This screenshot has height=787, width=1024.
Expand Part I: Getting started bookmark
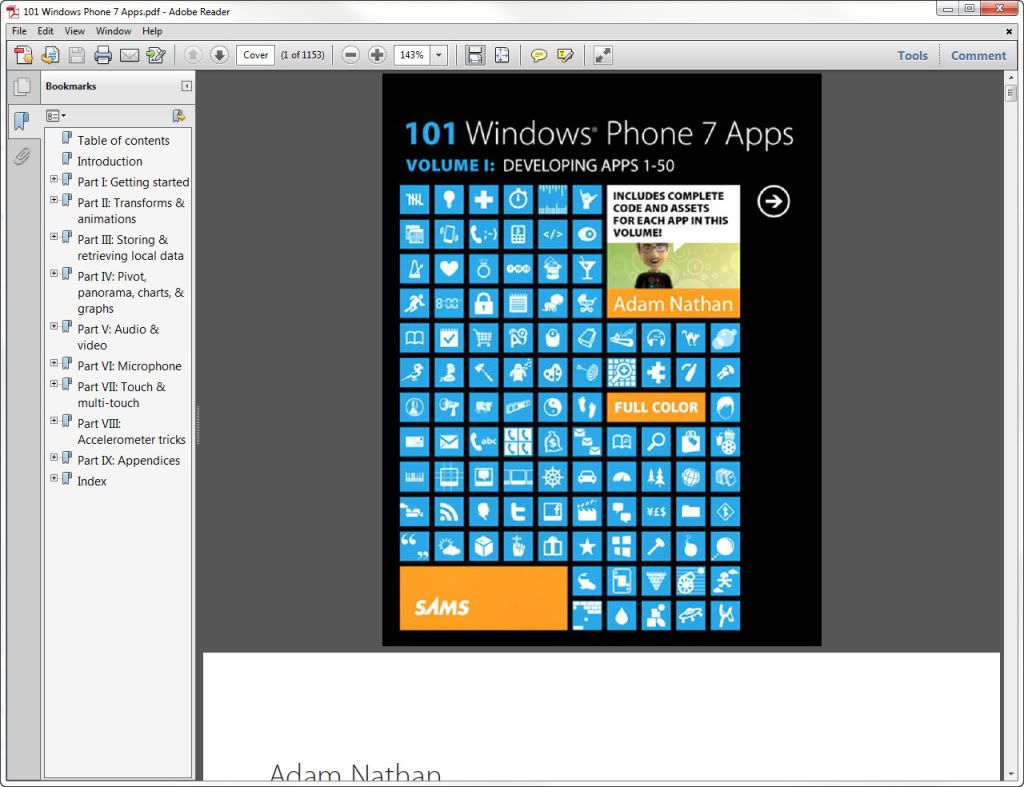pyautogui.click(x=54, y=178)
